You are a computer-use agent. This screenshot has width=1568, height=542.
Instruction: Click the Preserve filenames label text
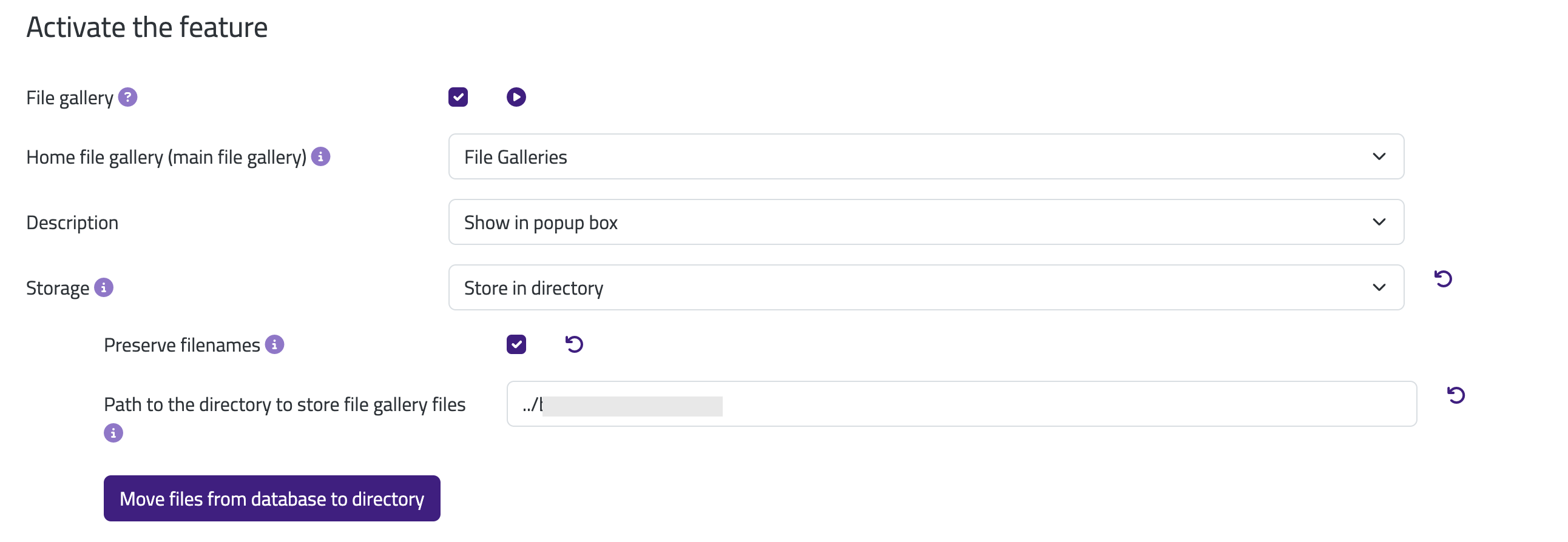click(181, 346)
